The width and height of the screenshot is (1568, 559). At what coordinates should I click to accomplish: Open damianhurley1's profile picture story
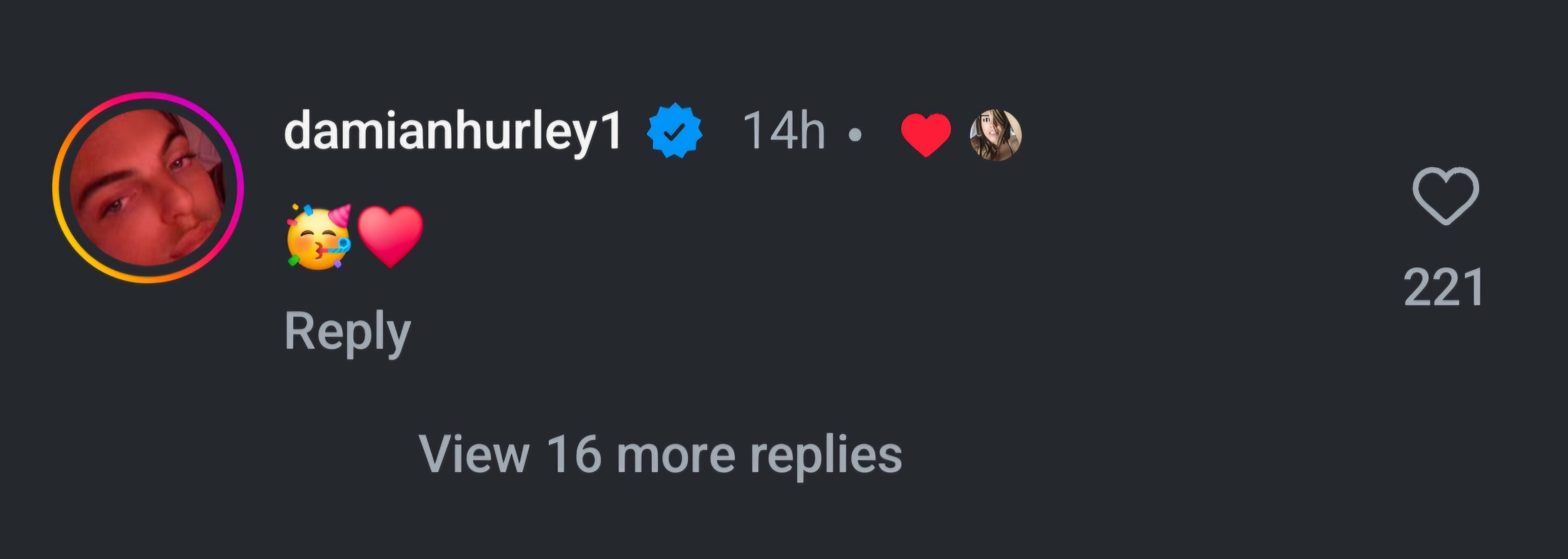coord(148,187)
